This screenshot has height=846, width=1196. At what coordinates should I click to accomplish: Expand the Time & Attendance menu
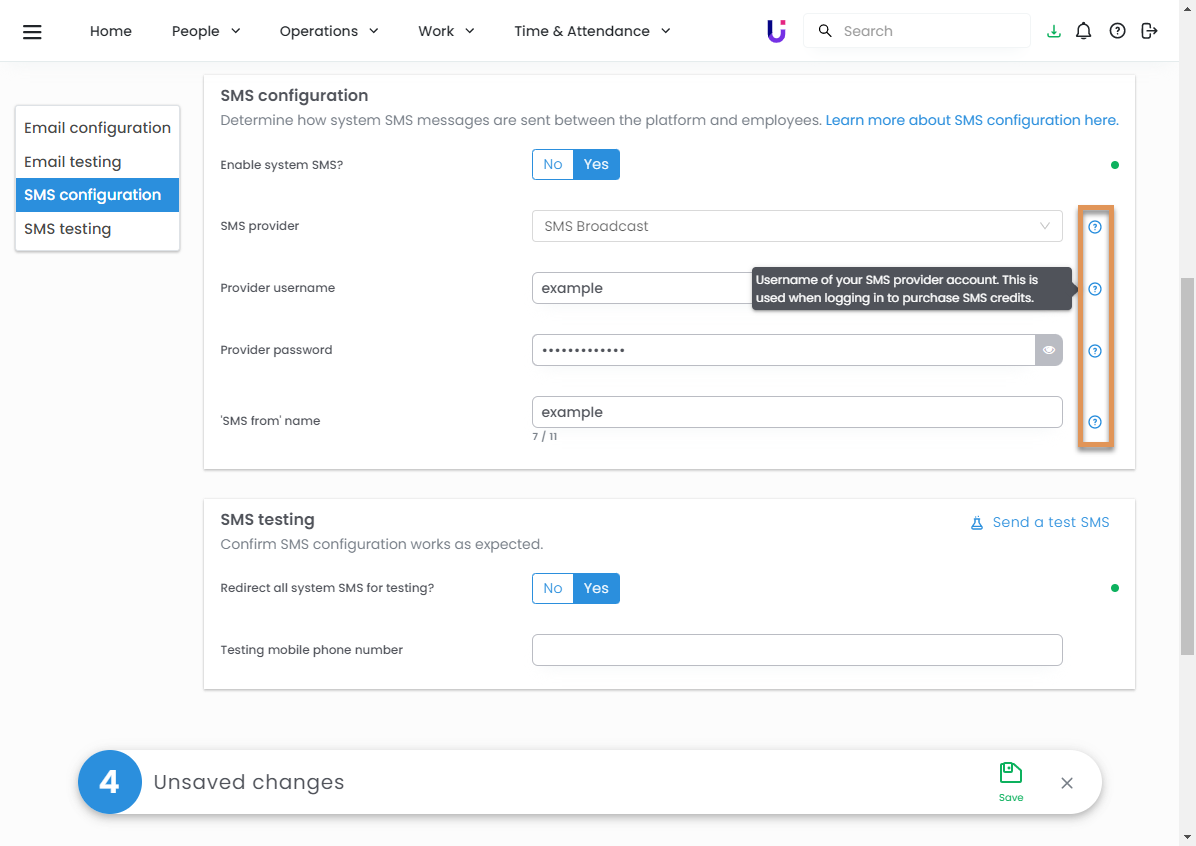pyautogui.click(x=592, y=31)
